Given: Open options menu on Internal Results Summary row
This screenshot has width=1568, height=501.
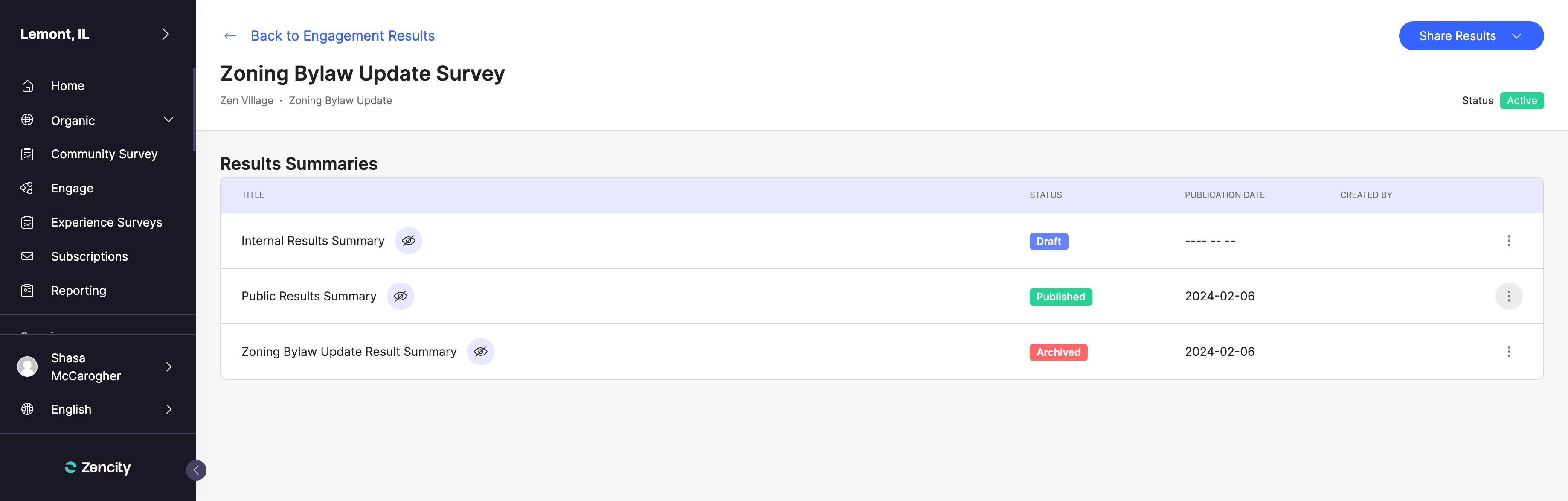Looking at the screenshot, I should (1510, 240).
